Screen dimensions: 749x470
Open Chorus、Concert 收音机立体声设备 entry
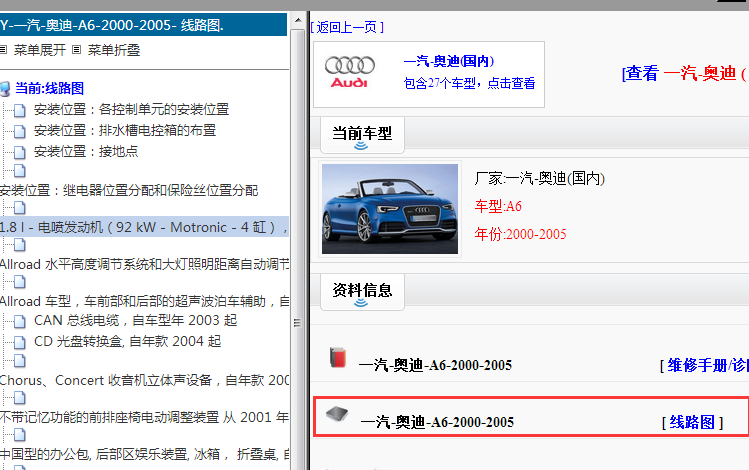tap(144, 380)
